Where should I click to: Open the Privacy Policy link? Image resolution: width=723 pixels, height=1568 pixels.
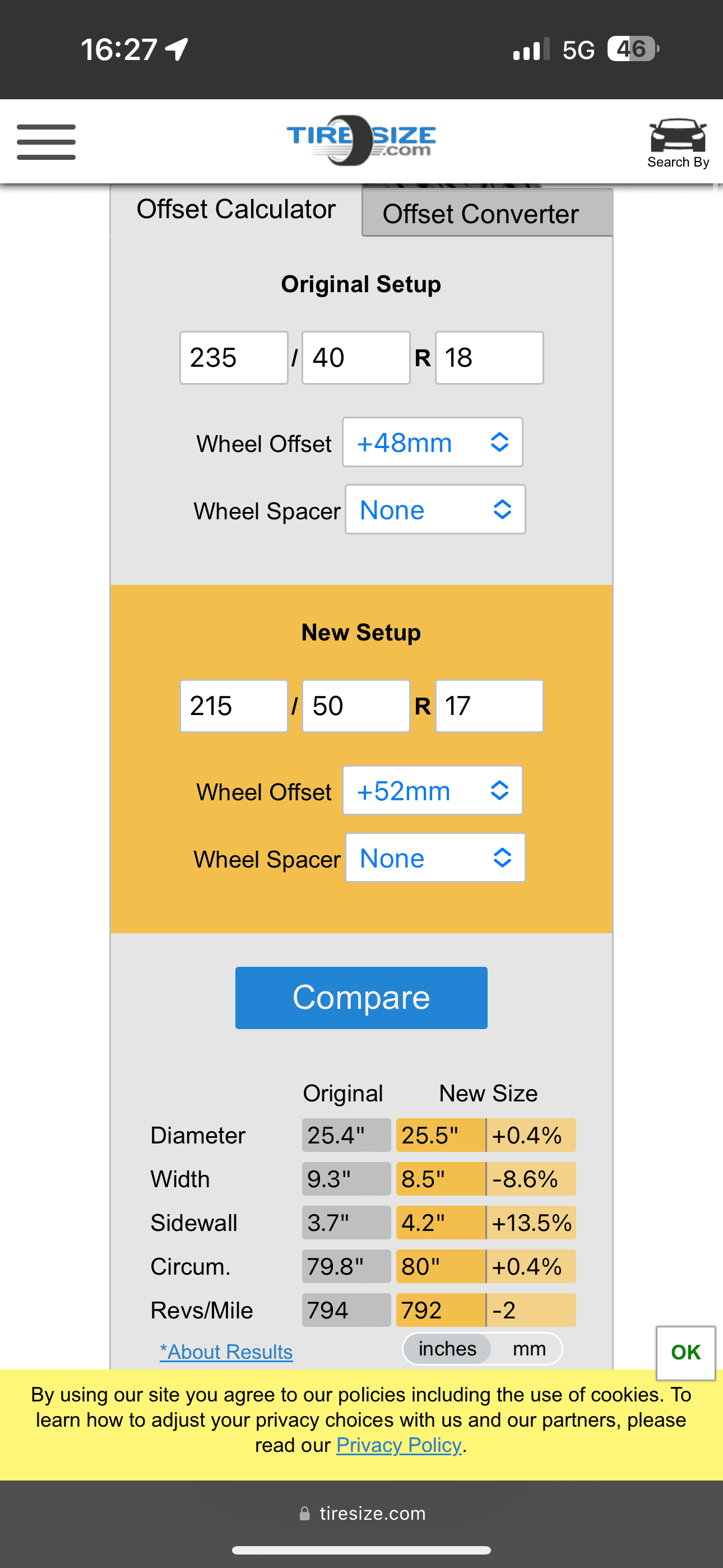pyautogui.click(x=399, y=1445)
